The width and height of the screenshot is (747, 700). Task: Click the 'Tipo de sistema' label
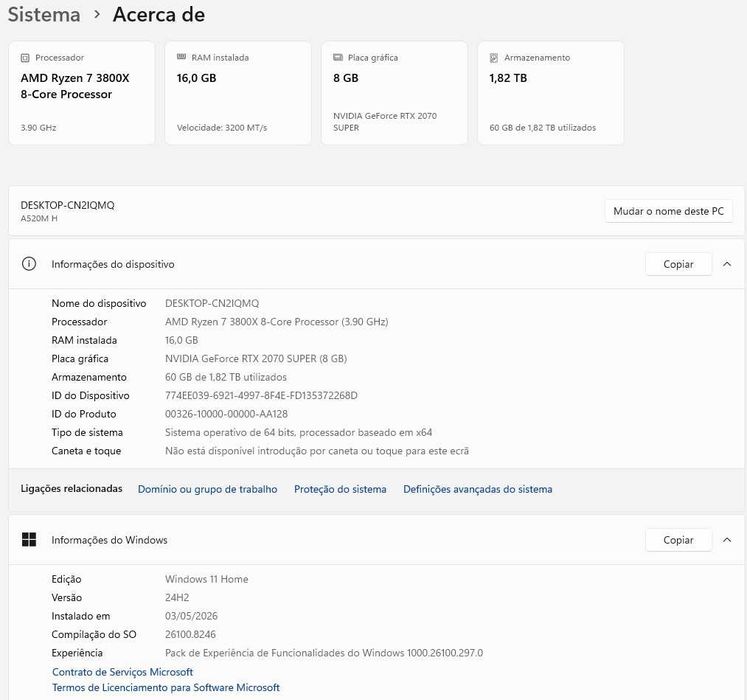click(x=87, y=433)
